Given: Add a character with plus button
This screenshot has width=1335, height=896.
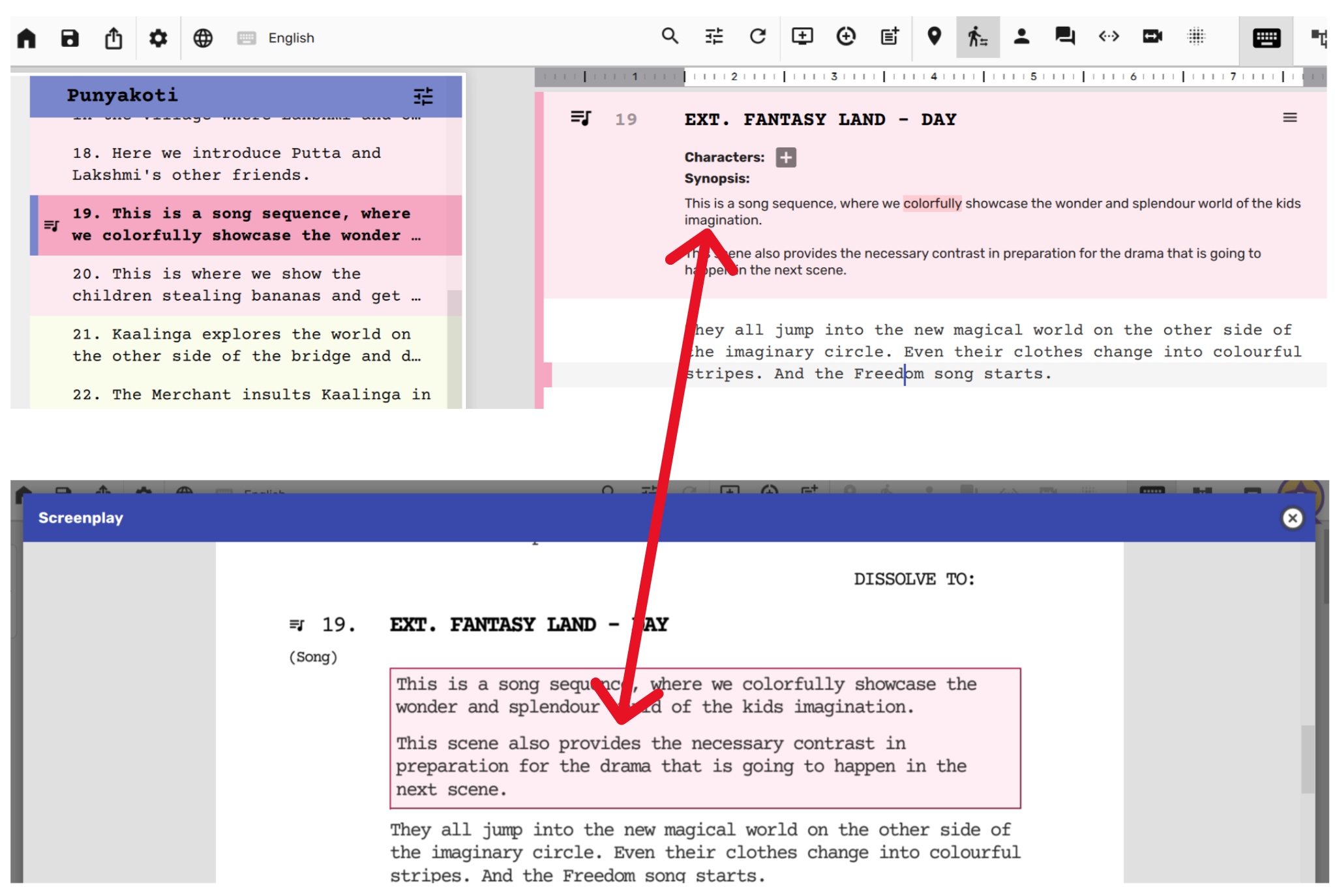Looking at the screenshot, I should [786, 157].
